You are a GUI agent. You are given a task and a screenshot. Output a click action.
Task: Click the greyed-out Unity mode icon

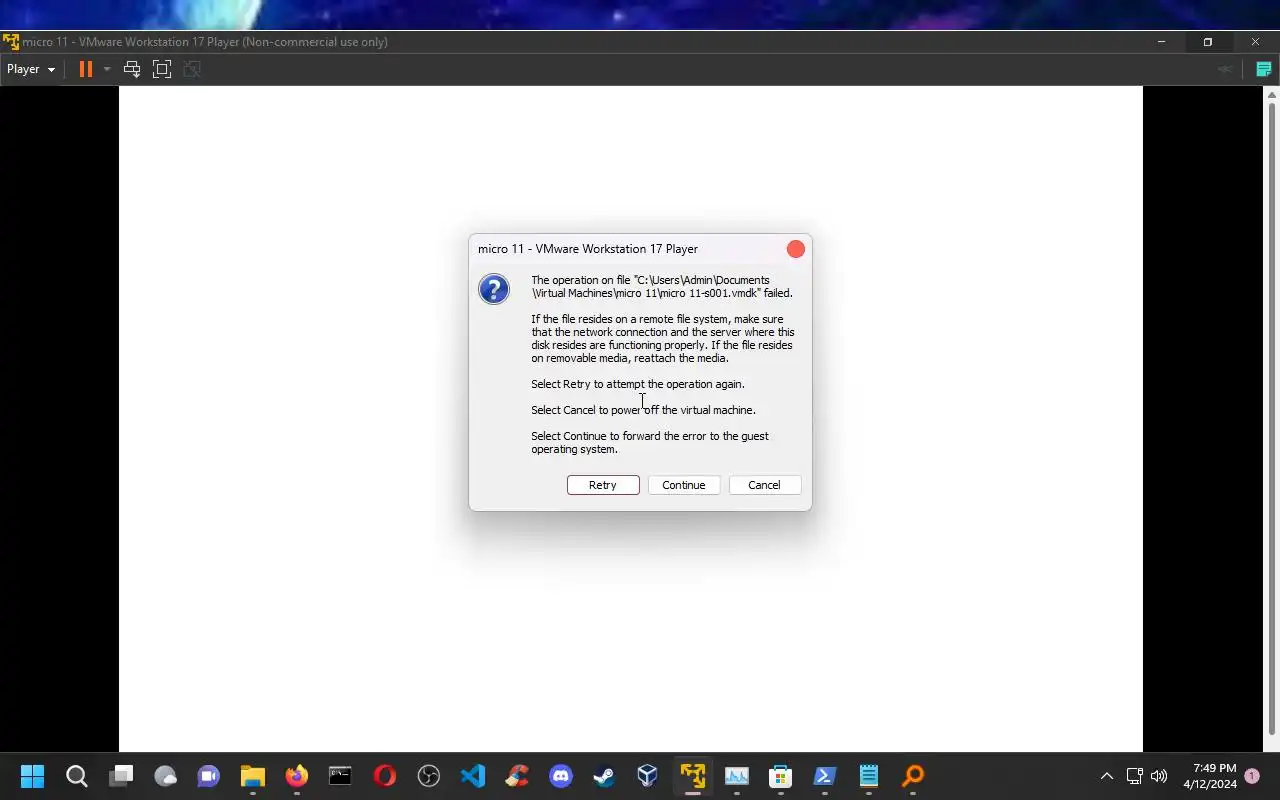coord(192,69)
